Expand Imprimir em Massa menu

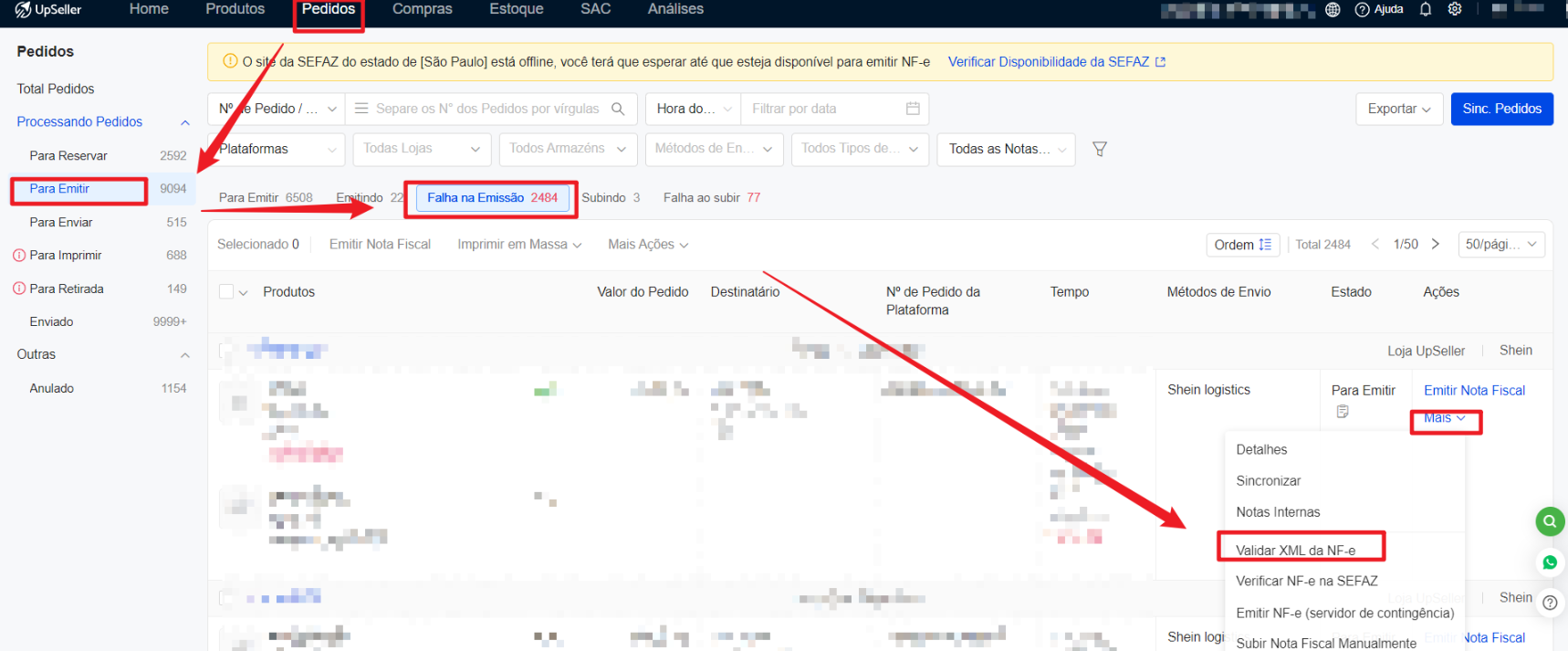point(519,245)
